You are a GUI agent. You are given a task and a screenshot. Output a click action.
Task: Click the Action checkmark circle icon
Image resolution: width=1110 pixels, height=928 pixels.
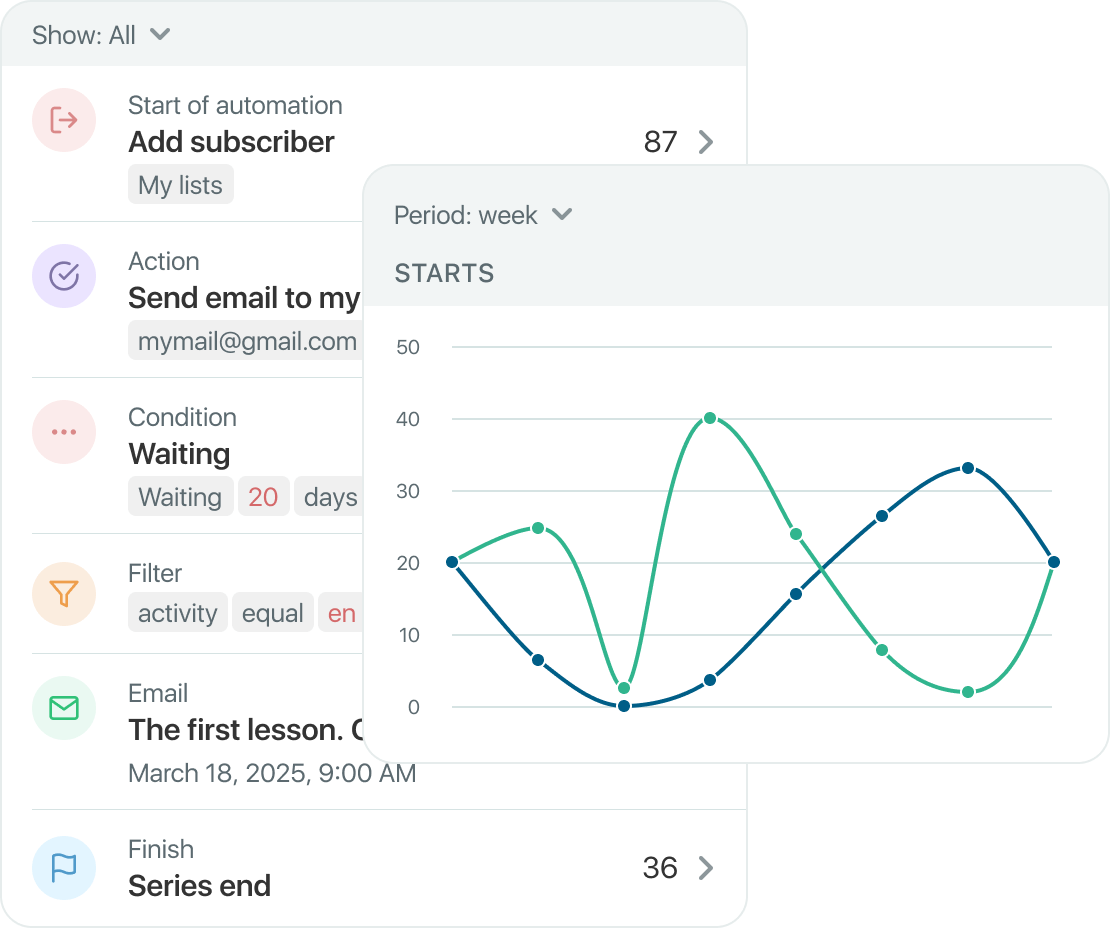tap(64, 276)
